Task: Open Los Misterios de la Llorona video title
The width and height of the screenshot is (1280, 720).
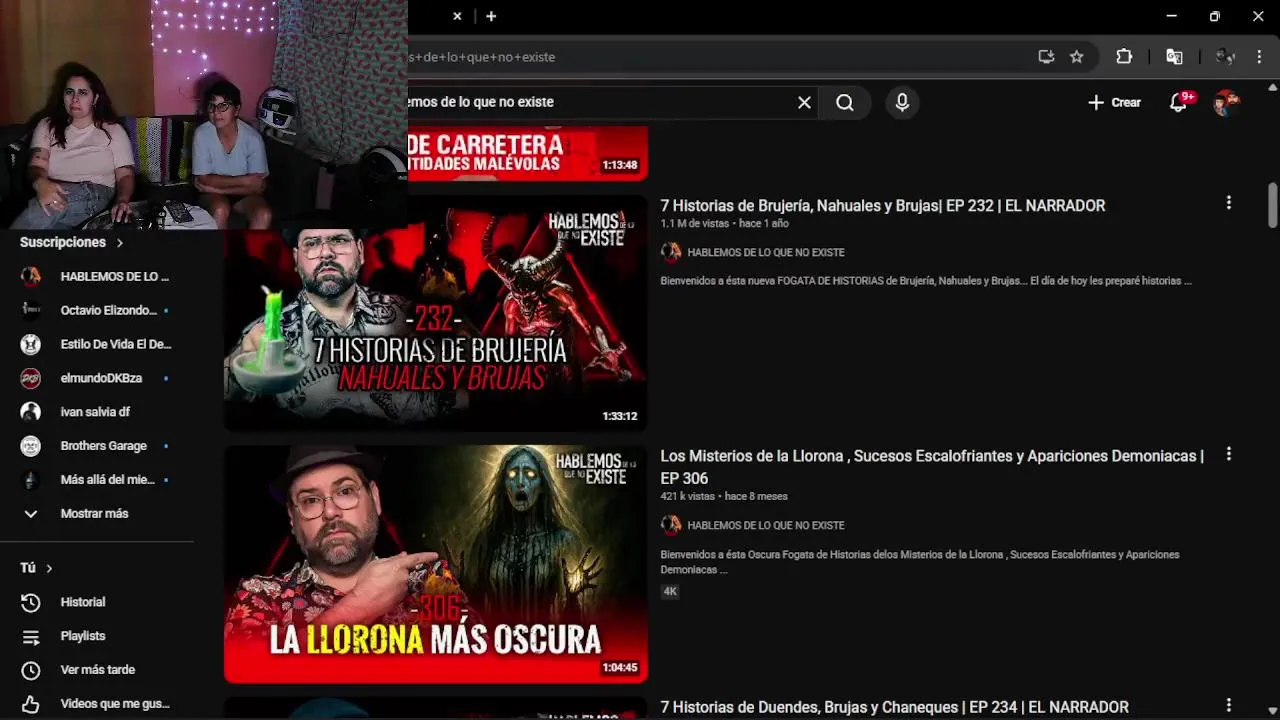Action: (932, 466)
